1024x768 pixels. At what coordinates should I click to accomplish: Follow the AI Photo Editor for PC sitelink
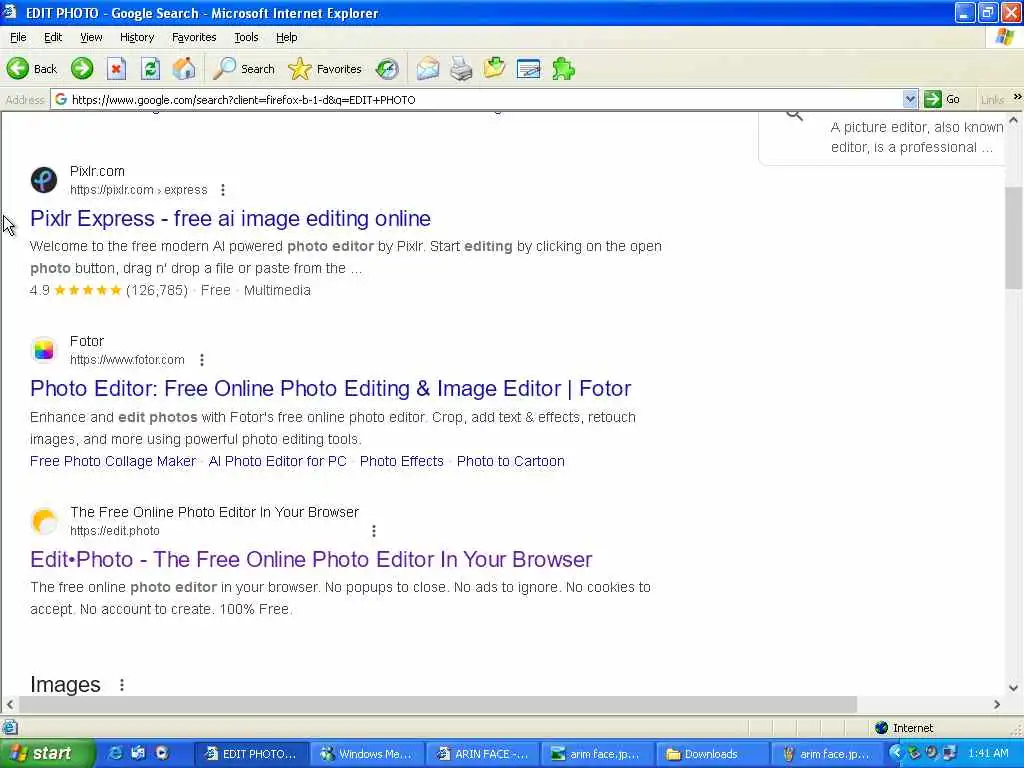278,461
